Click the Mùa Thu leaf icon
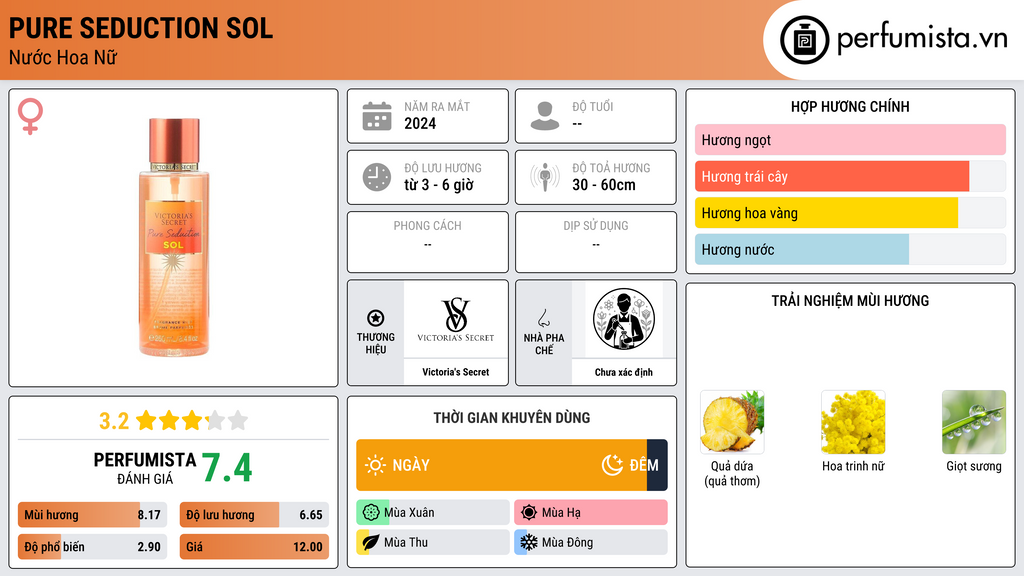Image resolution: width=1024 pixels, height=576 pixels. click(371, 542)
